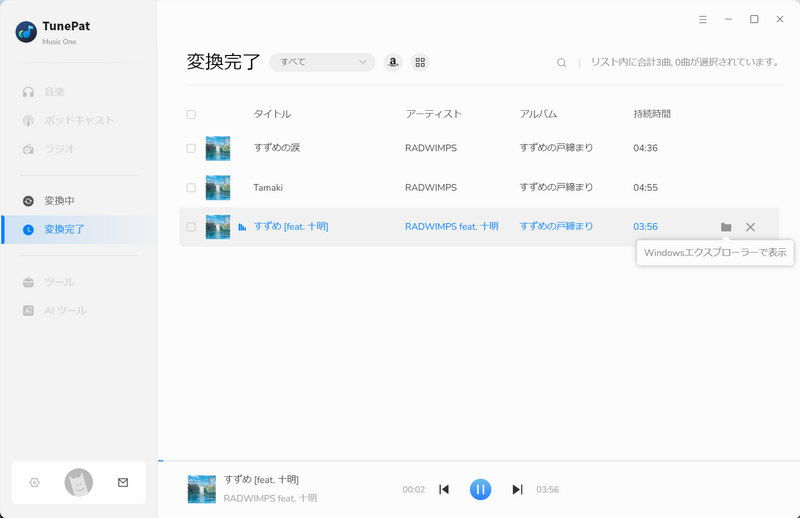Click the Tamaki row album すずめの戸締まり
The image size is (800, 518).
556,188
